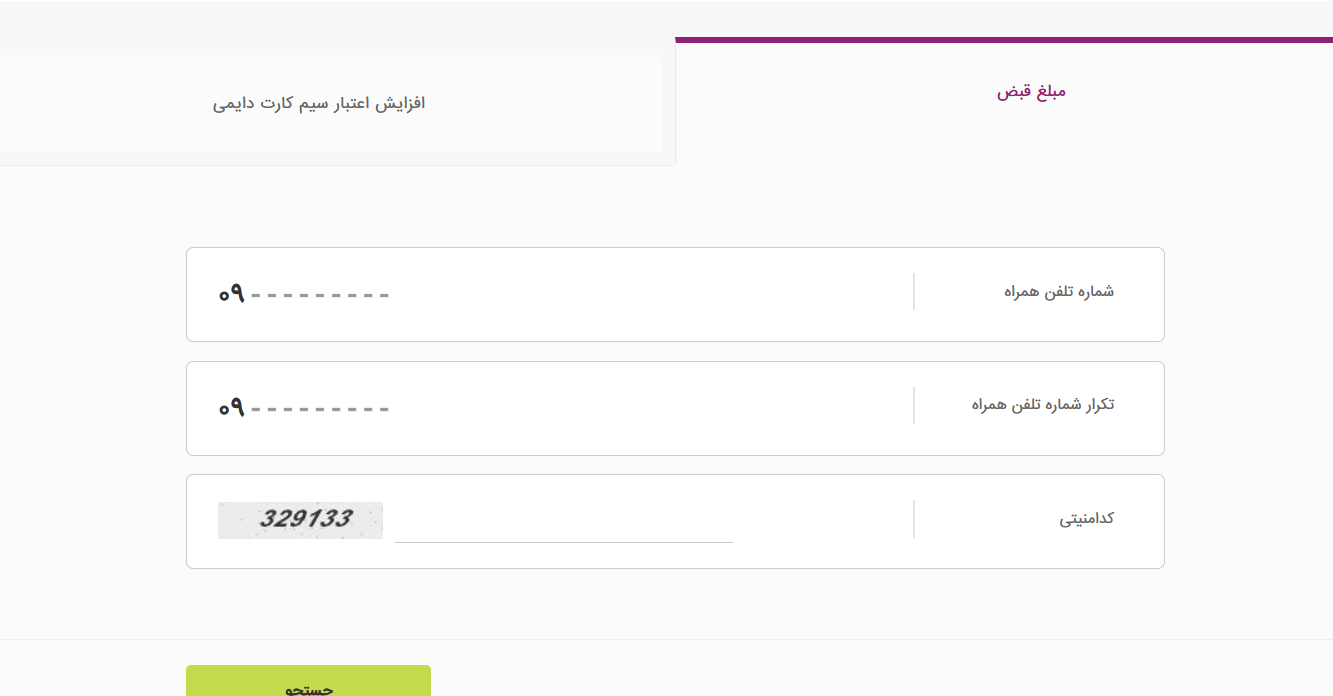
Task: Click the empty middle of the تکرار شماره box
Action: 650,408
